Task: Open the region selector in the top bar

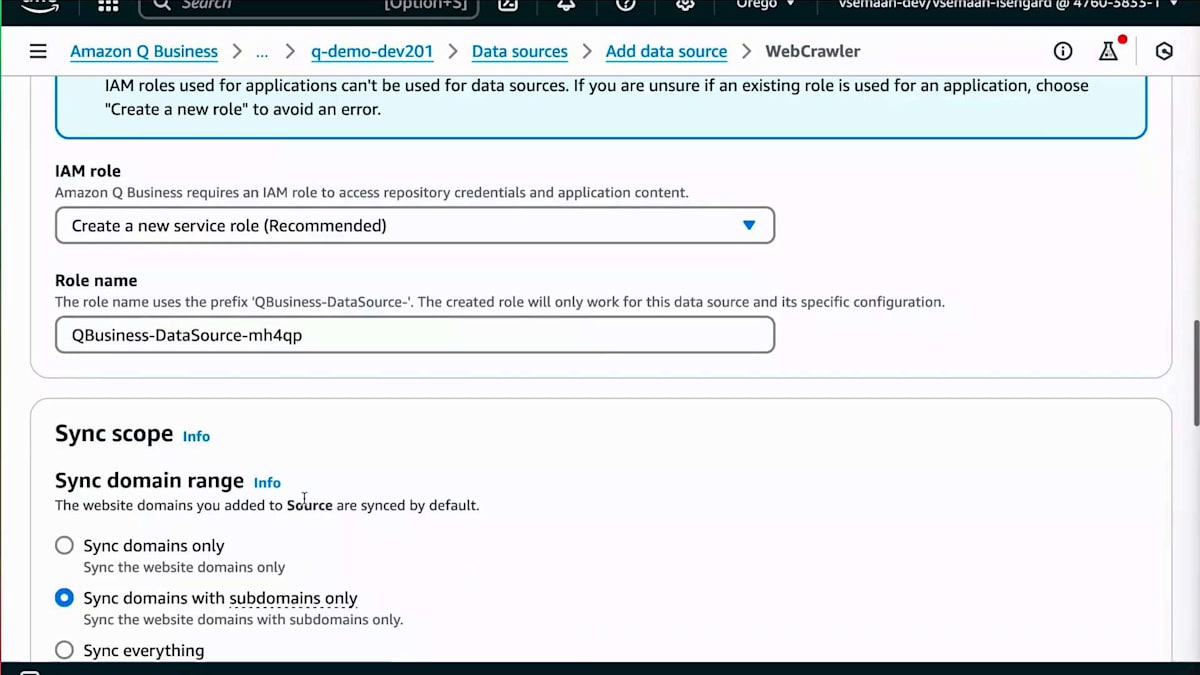Action: tap(765, 5)
